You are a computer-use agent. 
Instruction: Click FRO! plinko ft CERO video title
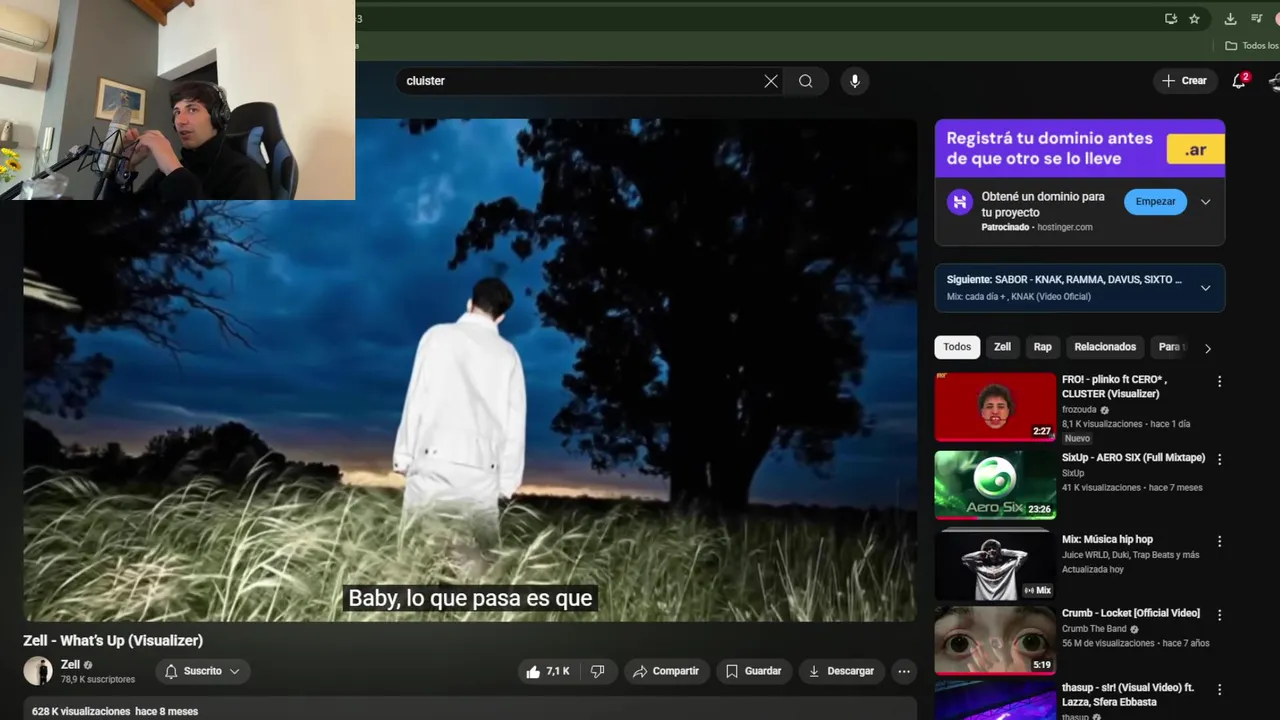tap(1116, 387)
